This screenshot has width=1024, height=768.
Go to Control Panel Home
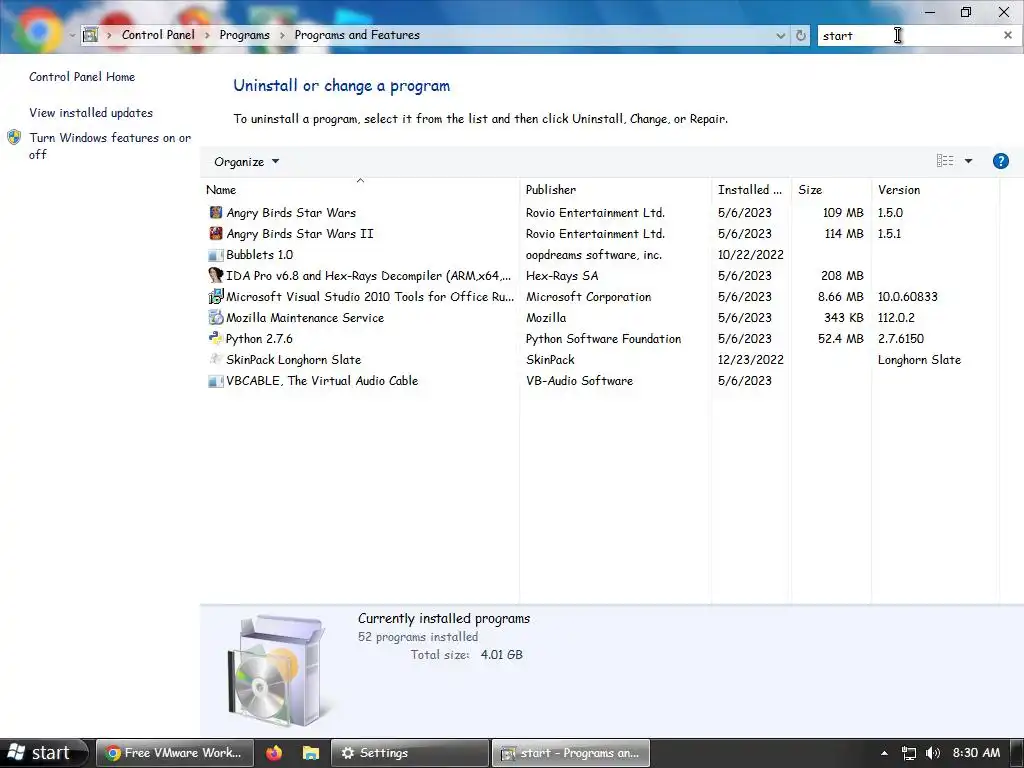tap(82, 77)
